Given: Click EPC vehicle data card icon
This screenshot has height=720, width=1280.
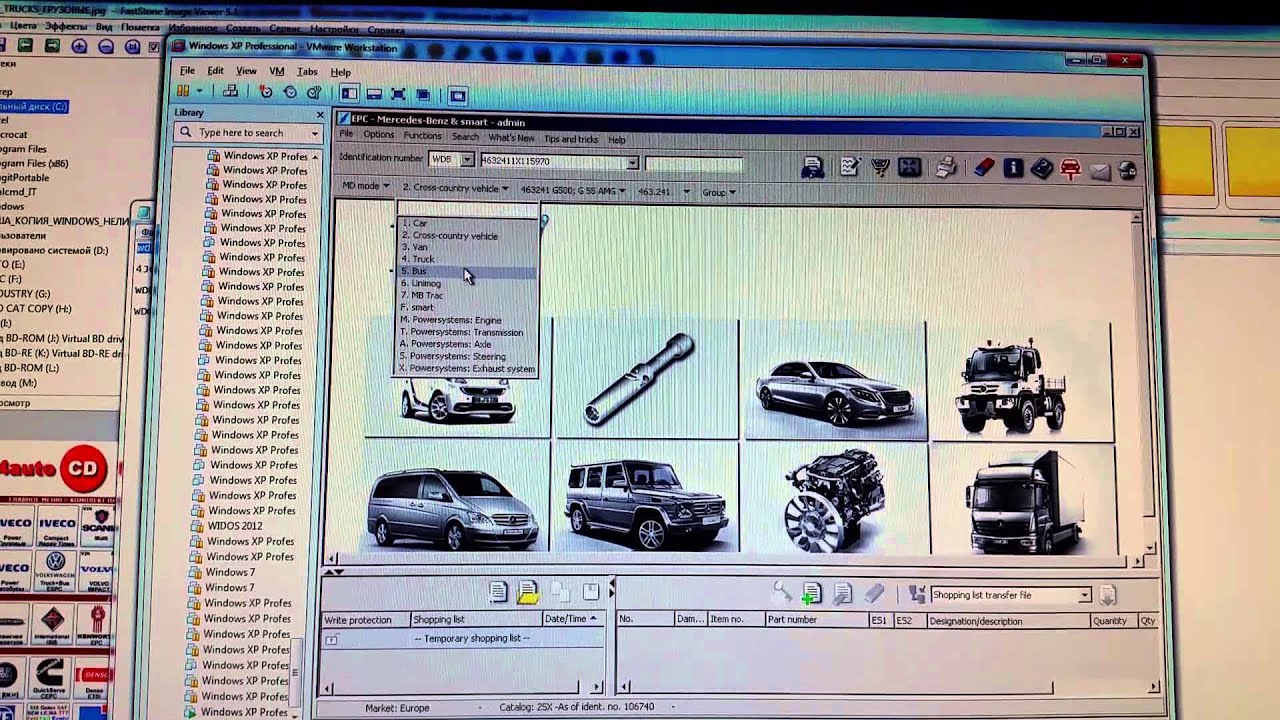Looking at the screenshot, I should pos(812,167).
